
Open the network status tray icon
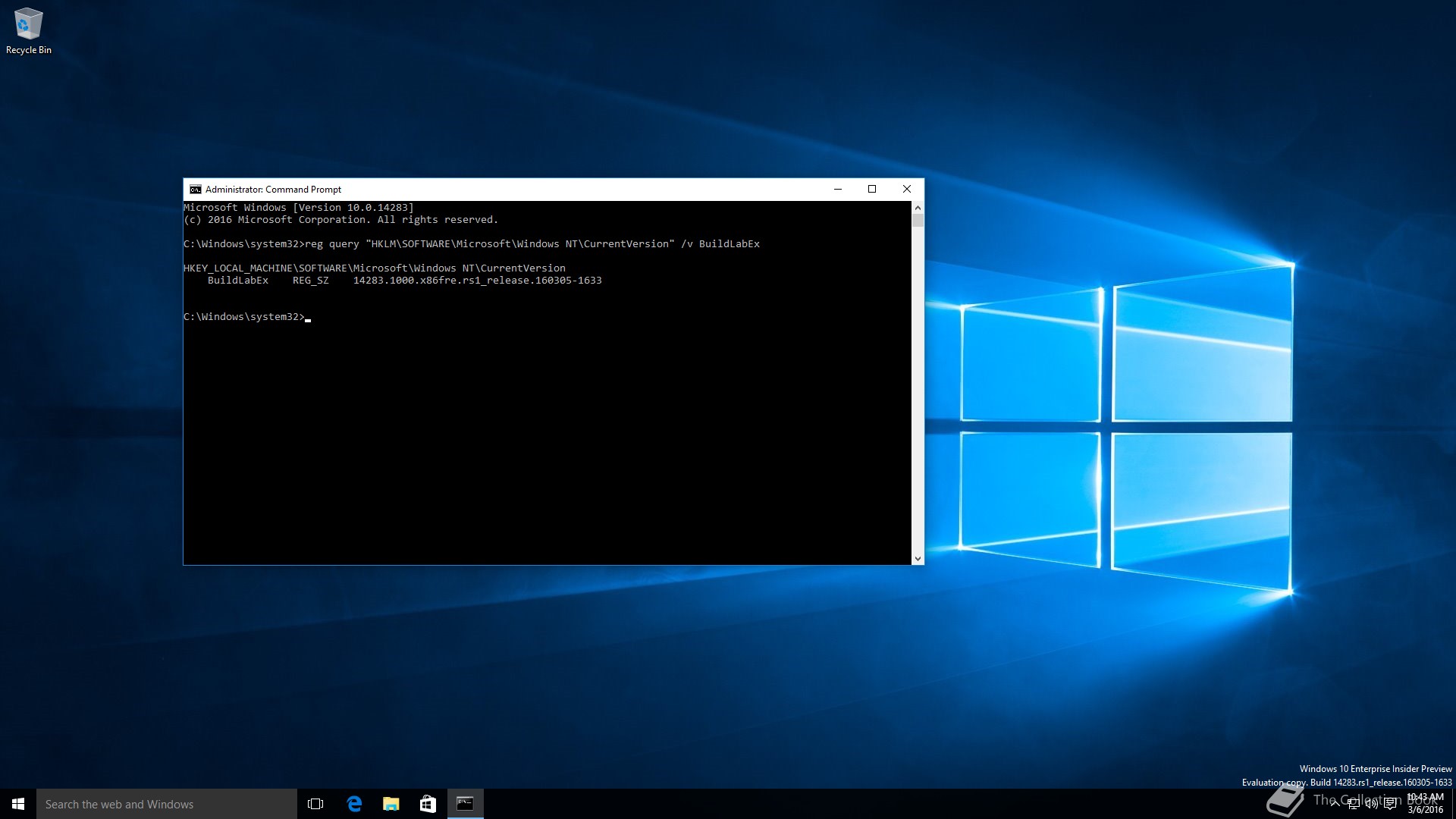1354,805
